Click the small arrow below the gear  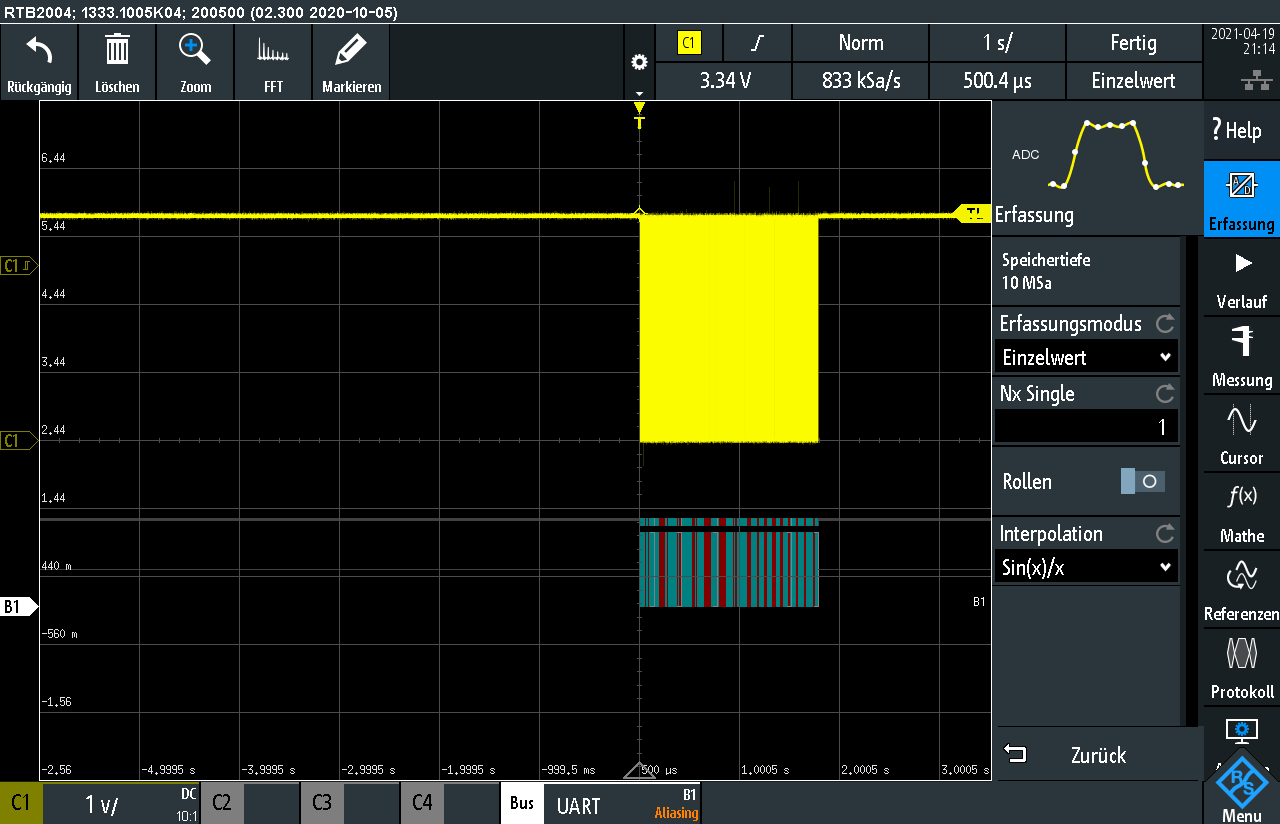pos(640,93)
